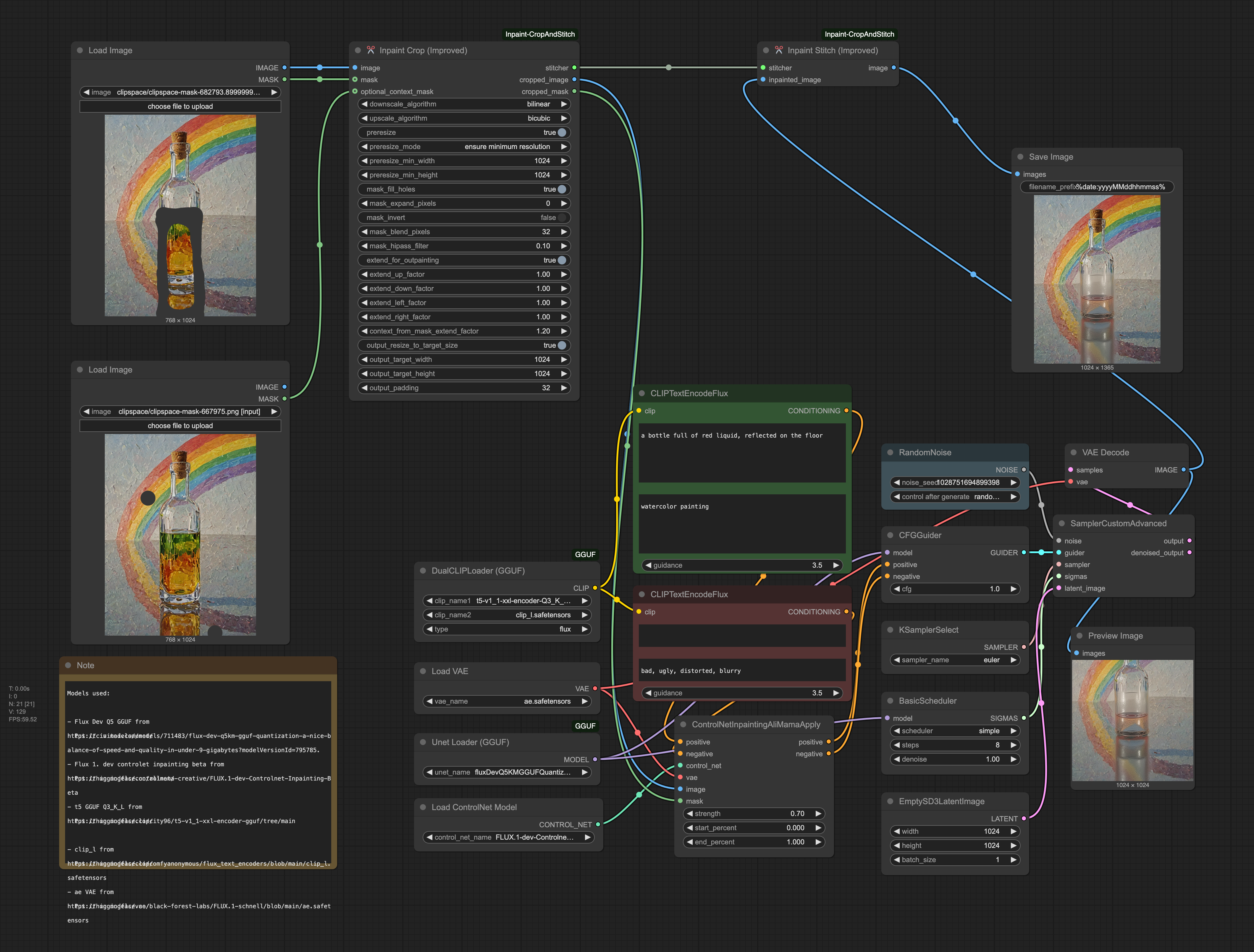Click the positive prompt text about red liquid bottle
This screenshot has height=952, width=1254.
click(x=741, y=453)
